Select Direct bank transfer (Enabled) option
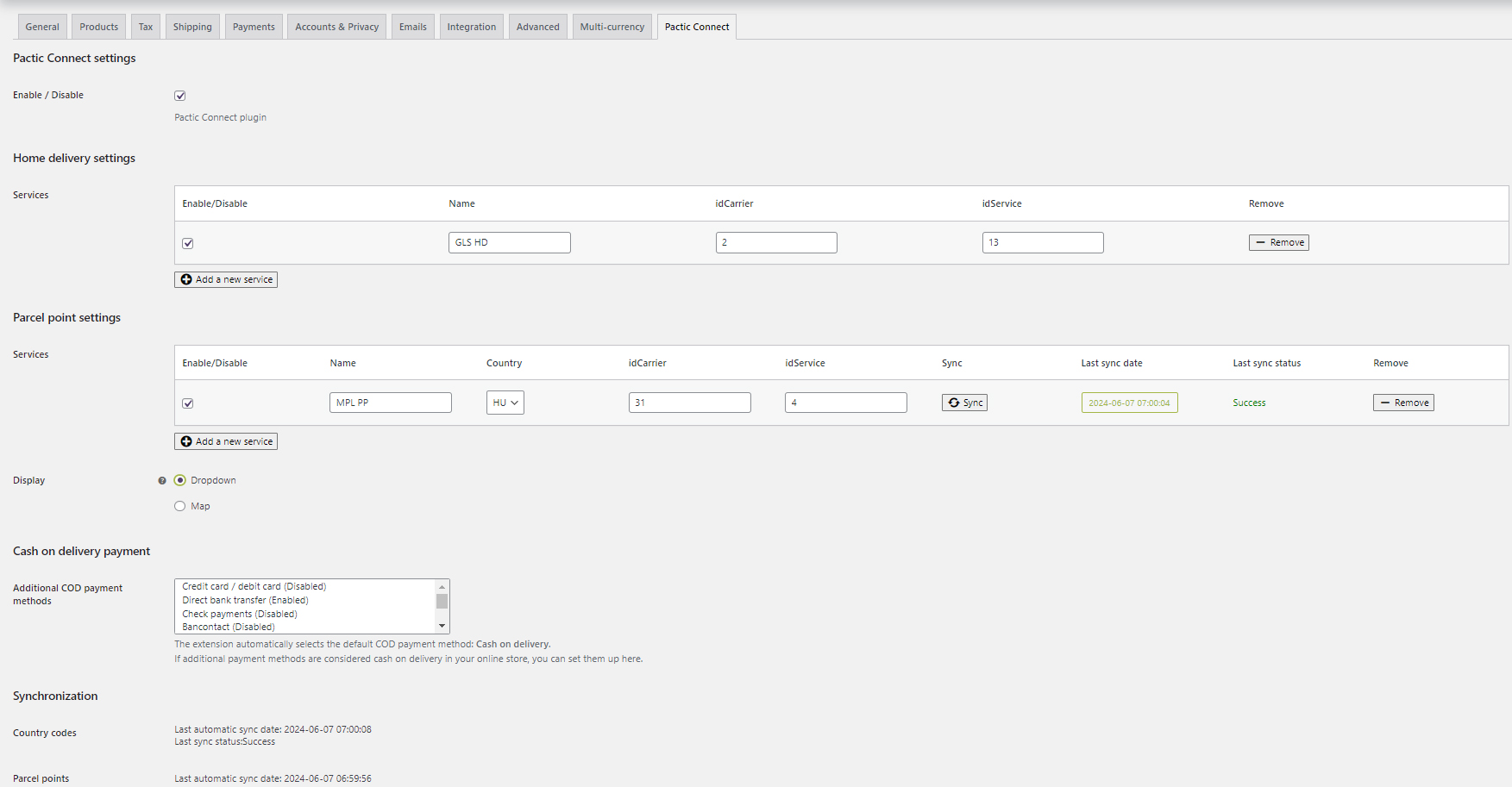 306,600
